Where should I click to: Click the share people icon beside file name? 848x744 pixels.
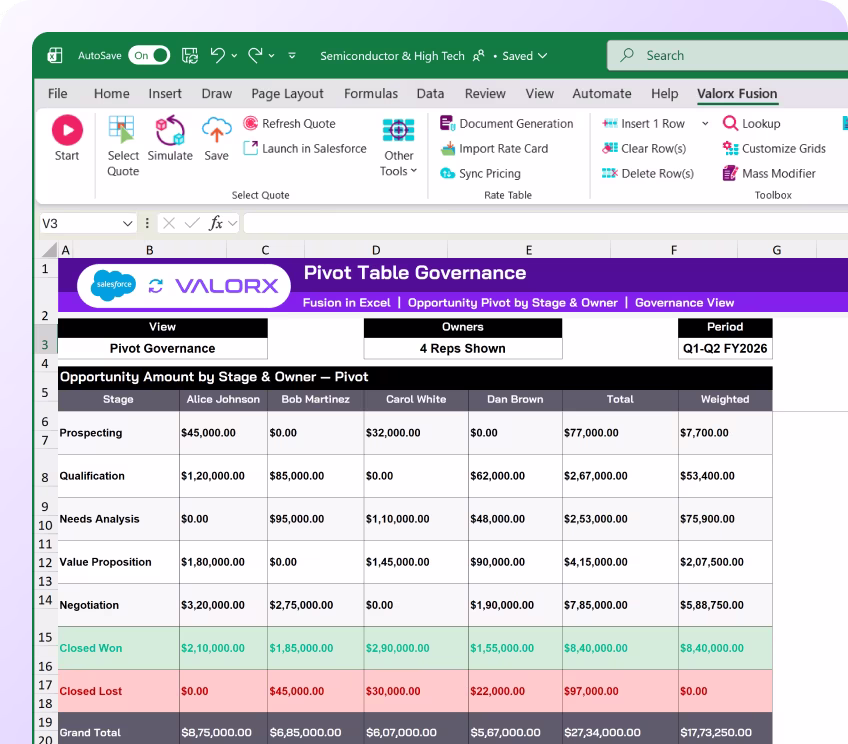point(479,56)
